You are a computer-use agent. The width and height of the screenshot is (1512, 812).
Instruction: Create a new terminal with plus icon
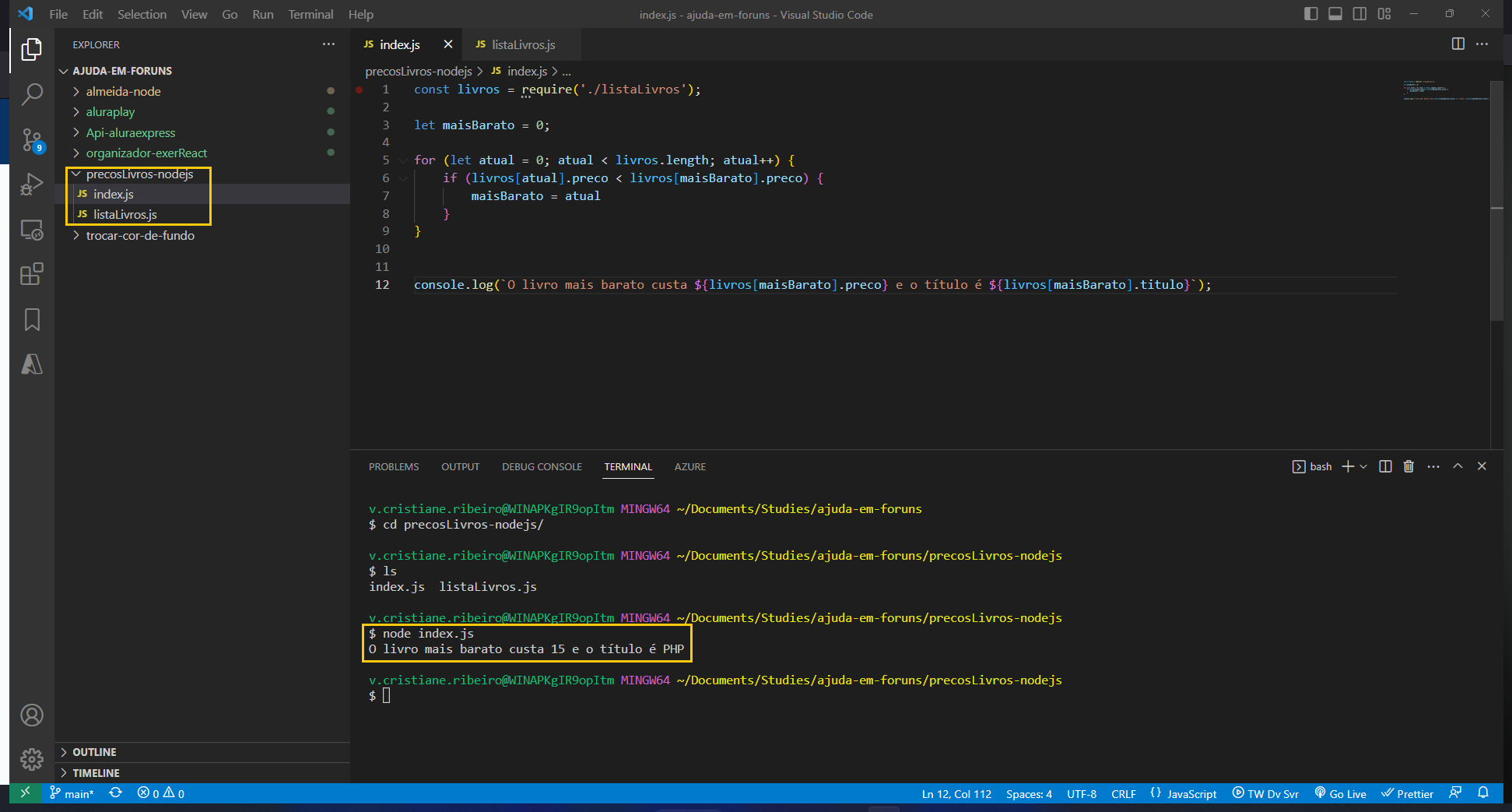tap(1348, 466)
